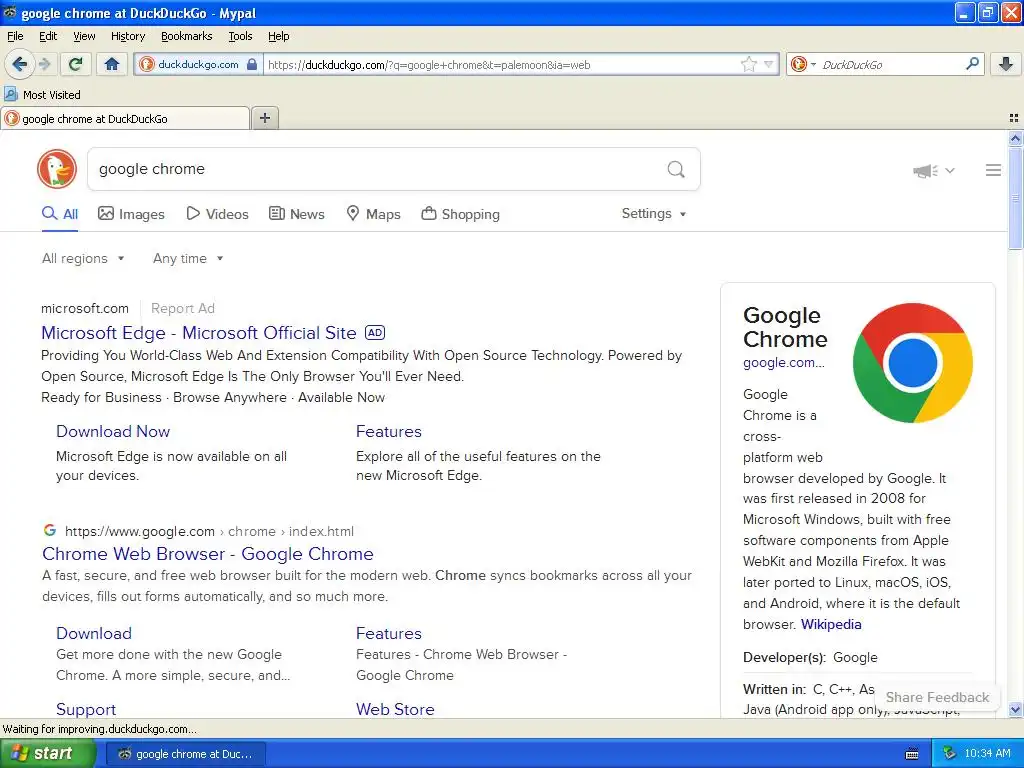Switch to the Maps results tab
This screenshot has width=1024, height=768.
click(x=373, y=214)
